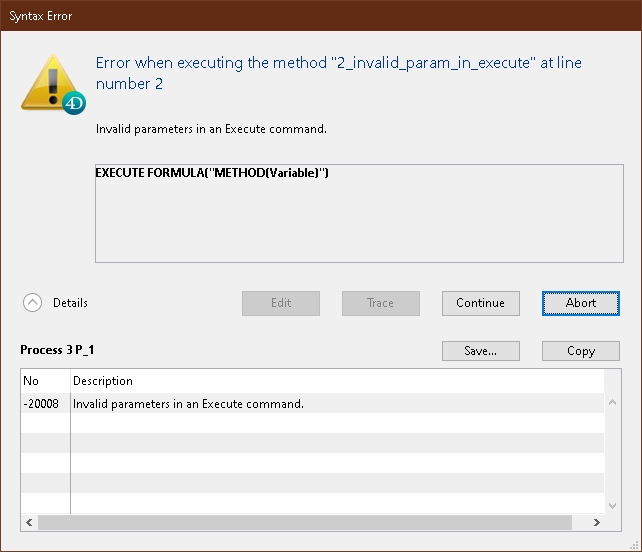This screenshot has width=642, height=552.
Task: Click Continue to resume execution
Action: (x=480, y=303)
